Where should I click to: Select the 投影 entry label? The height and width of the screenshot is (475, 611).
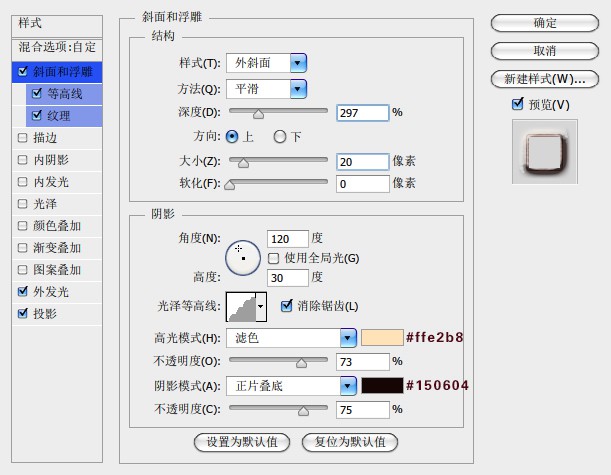coord(45,314)
